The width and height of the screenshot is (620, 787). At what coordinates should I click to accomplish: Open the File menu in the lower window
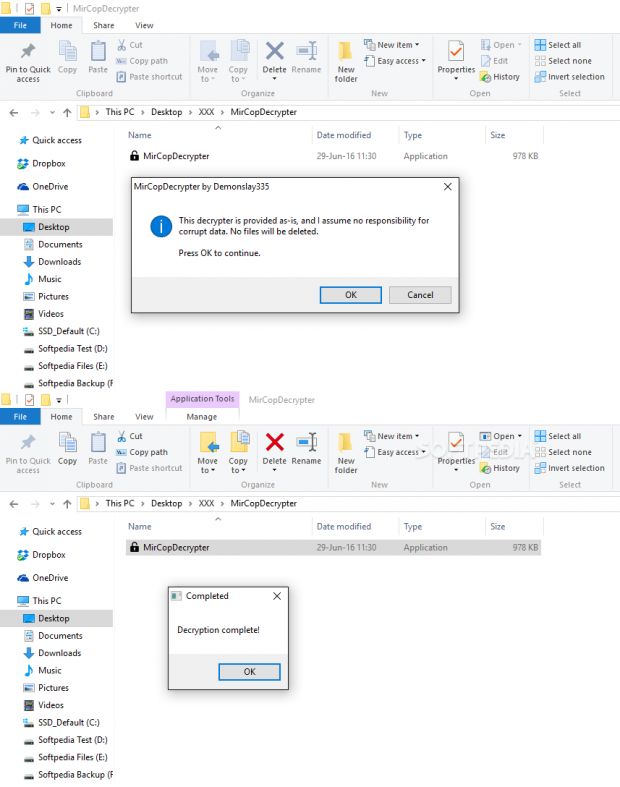pyautogui.click(x=20, y=417)
